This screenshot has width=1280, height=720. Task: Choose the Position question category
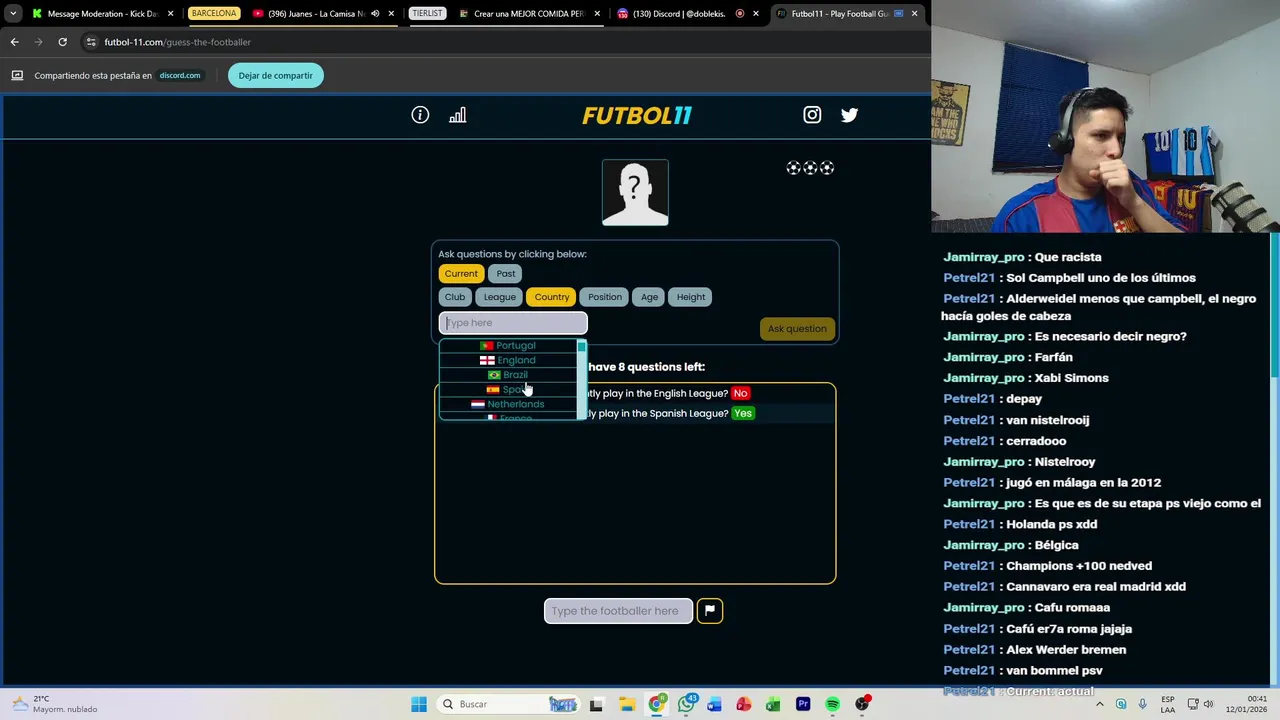point(605,297)
